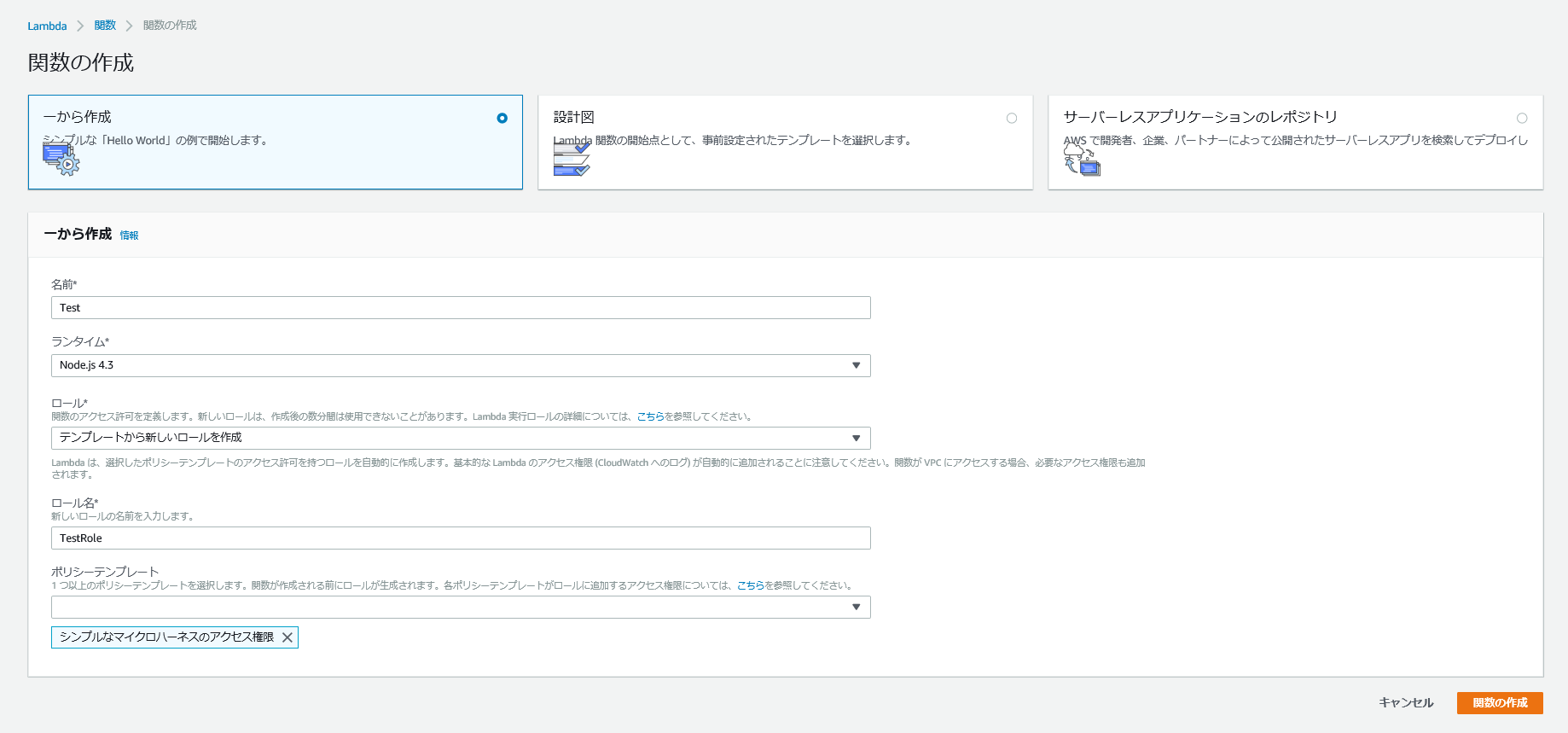Go to 関数 breadcrumb link

coord(105,26)
